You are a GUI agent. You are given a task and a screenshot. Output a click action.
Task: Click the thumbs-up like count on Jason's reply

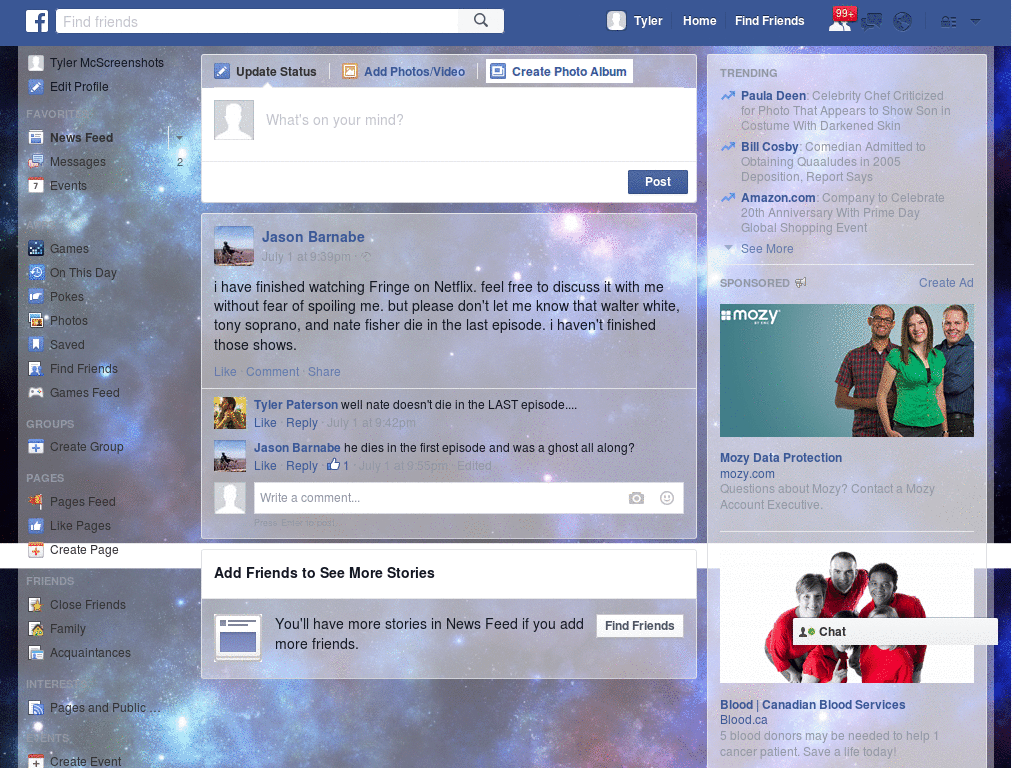tap(338, 465)
